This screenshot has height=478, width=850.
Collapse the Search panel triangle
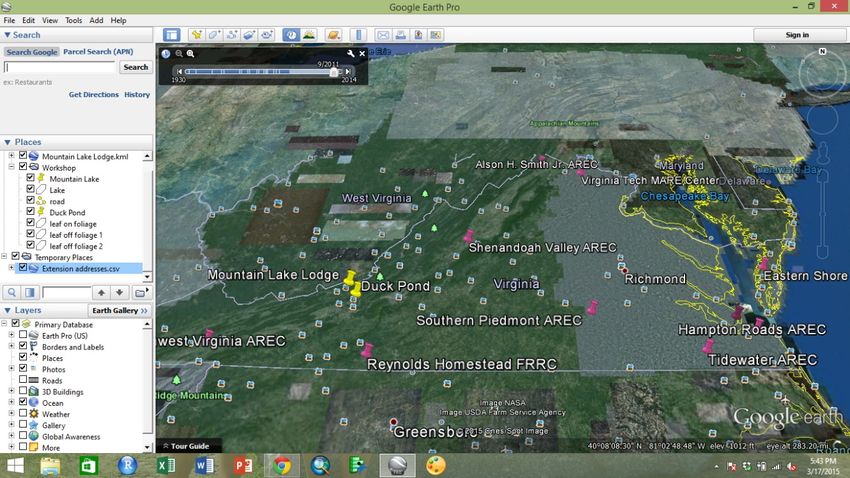7,35
